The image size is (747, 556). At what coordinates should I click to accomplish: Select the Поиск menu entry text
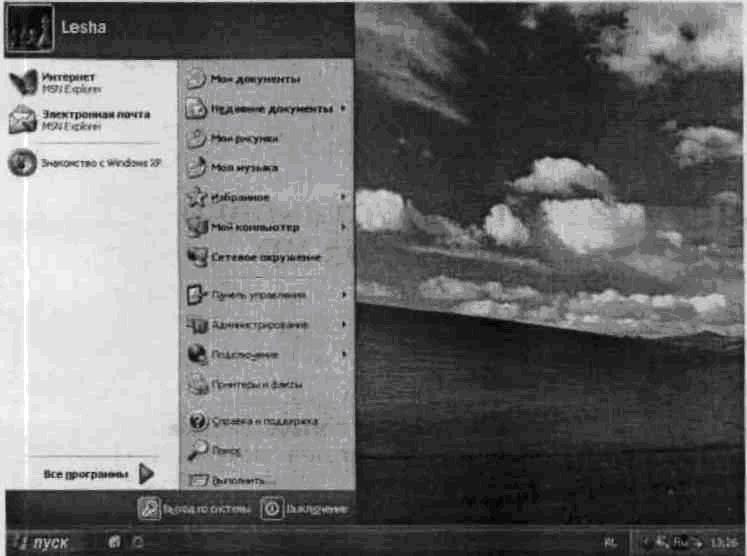click(226, 450)
